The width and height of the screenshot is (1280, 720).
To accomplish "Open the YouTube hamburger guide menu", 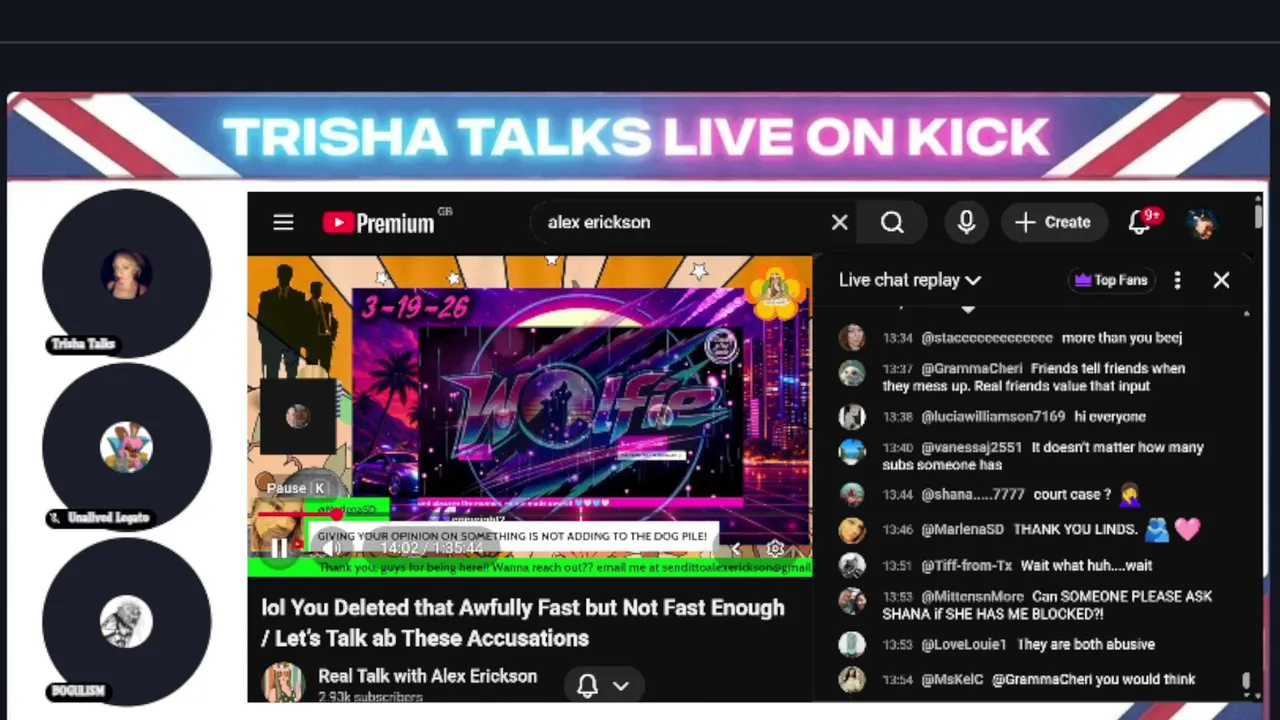I will click(283, 222).
